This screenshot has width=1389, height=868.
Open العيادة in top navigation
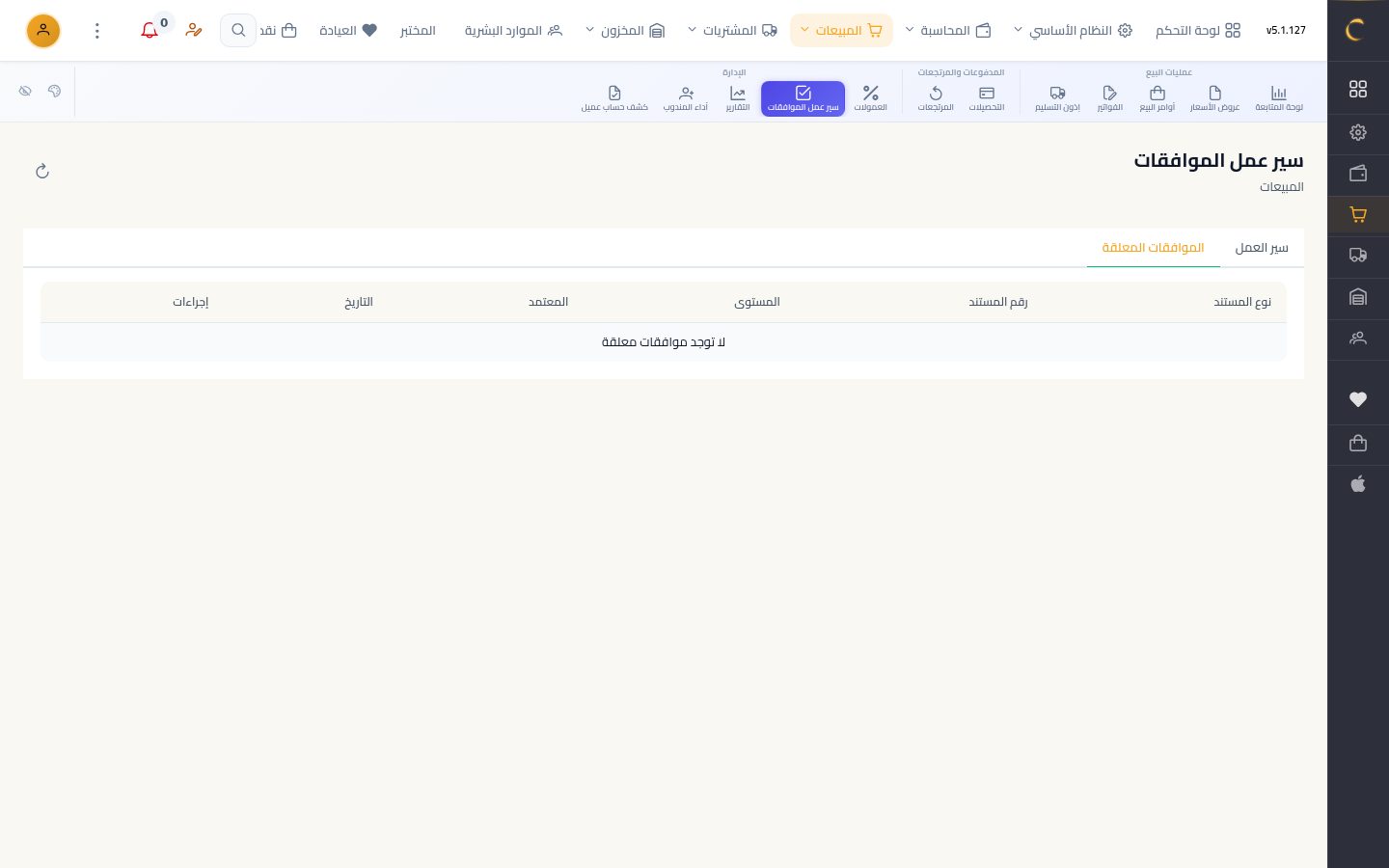point(348,31)
